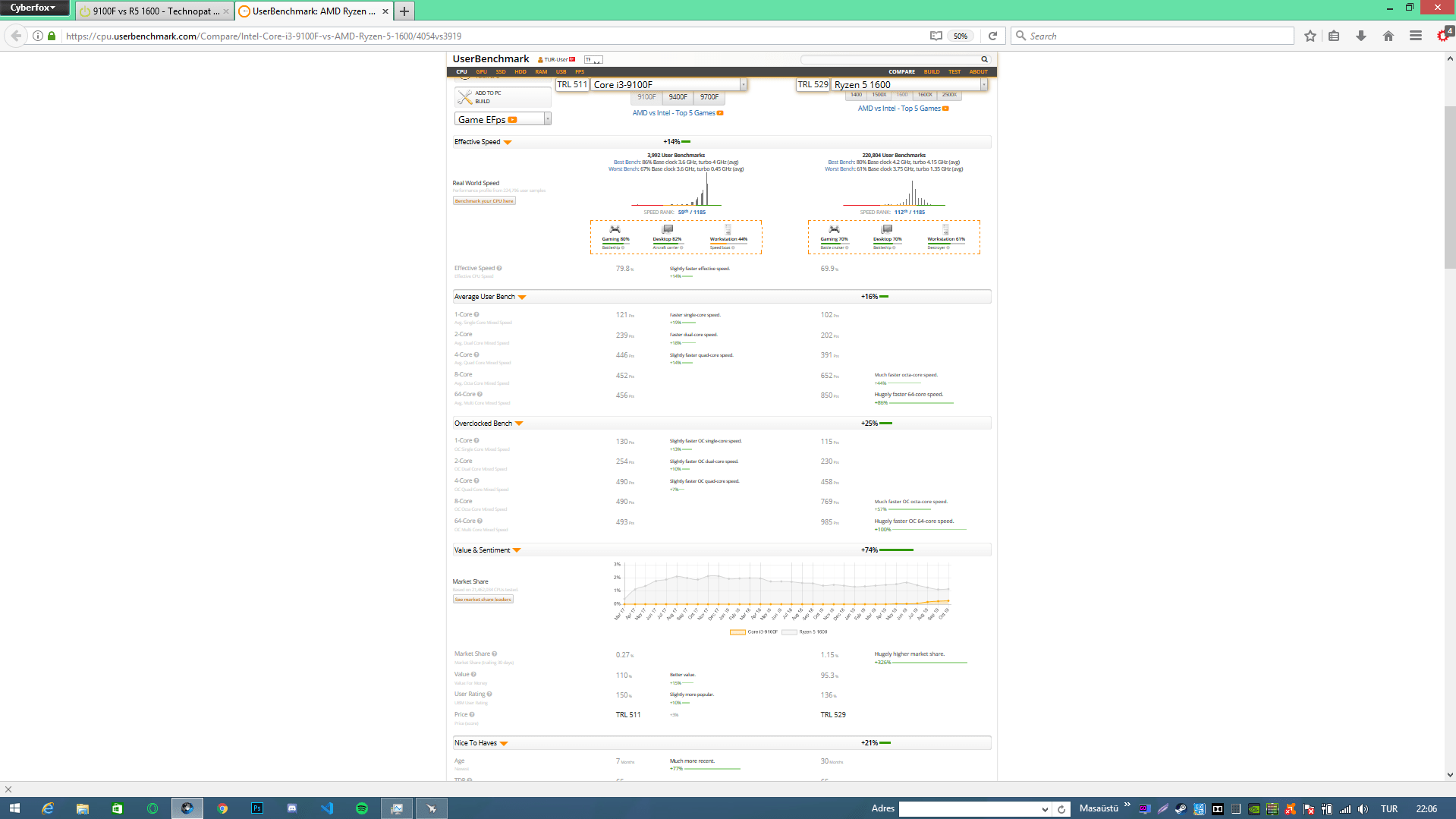This screenshot has height=819, width=1456.
Task: Open Chrome from the taskbar
Action: click(x=222, y=808)
